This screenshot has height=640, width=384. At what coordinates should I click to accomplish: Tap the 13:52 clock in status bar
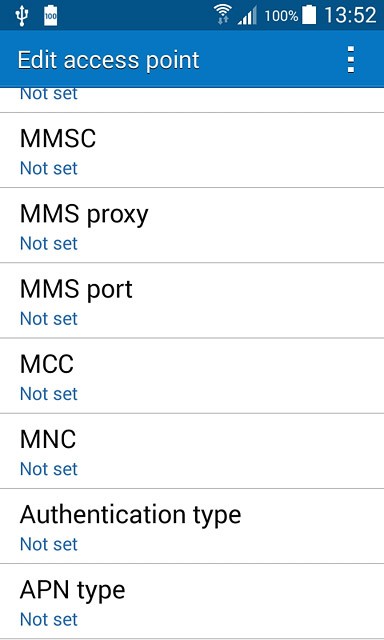[x=350, y=16]
